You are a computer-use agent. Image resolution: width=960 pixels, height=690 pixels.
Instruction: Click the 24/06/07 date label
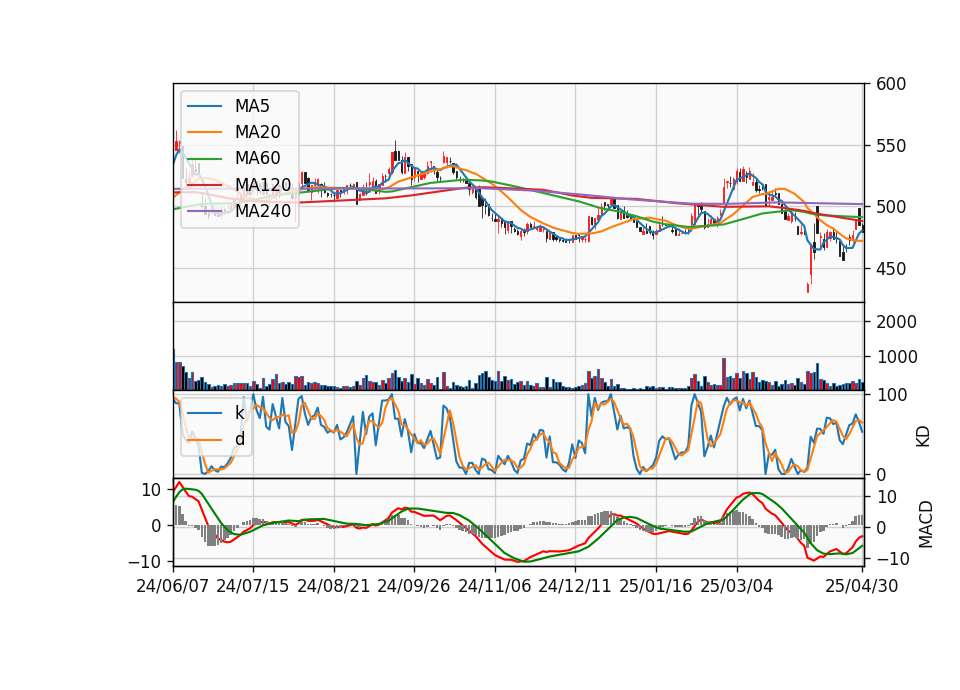(x=173, y=586)
